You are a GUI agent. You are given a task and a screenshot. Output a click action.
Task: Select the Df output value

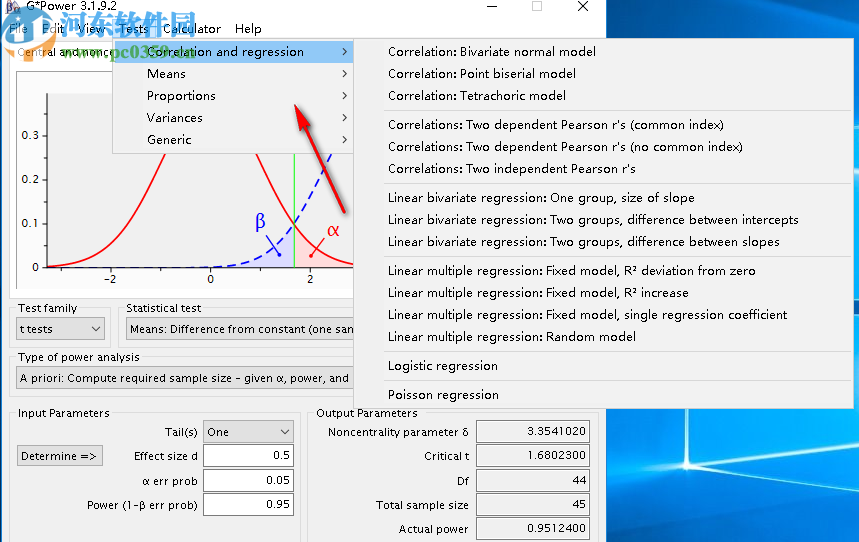532,480
